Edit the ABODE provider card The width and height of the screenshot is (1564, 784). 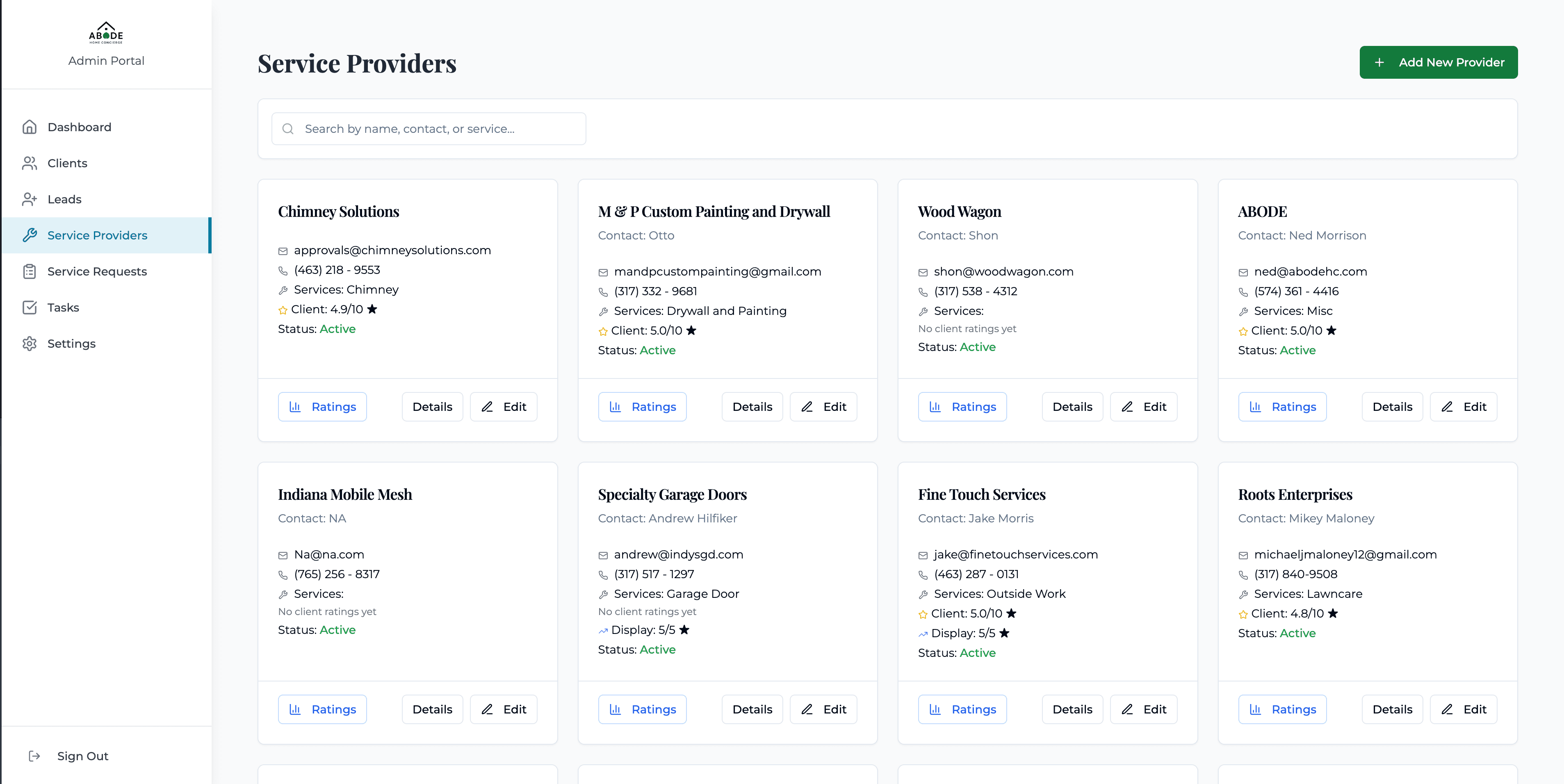tap(1463, 407)
